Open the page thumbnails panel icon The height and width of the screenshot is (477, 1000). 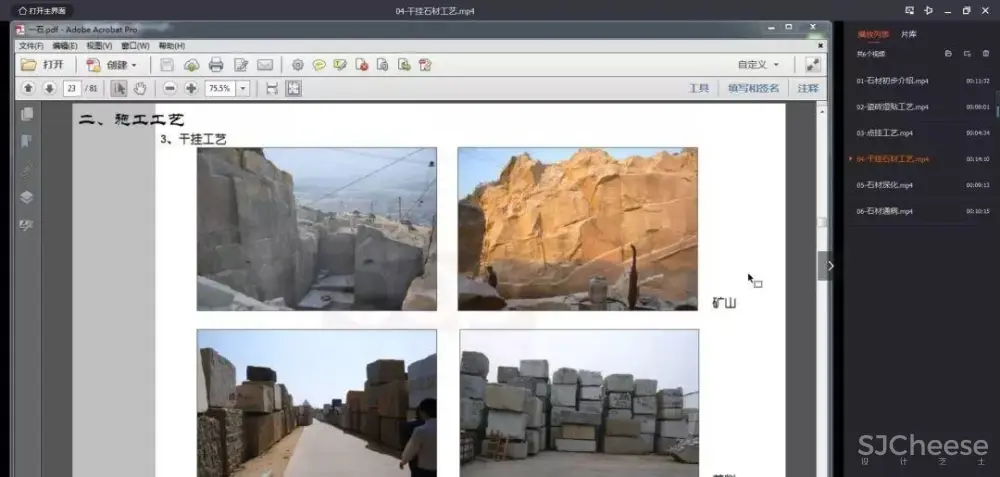point(27,115)
